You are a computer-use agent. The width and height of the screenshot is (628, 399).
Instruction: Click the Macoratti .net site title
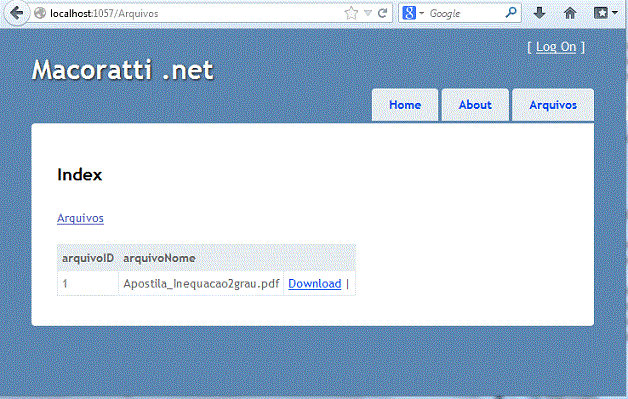tap(123, 70)
